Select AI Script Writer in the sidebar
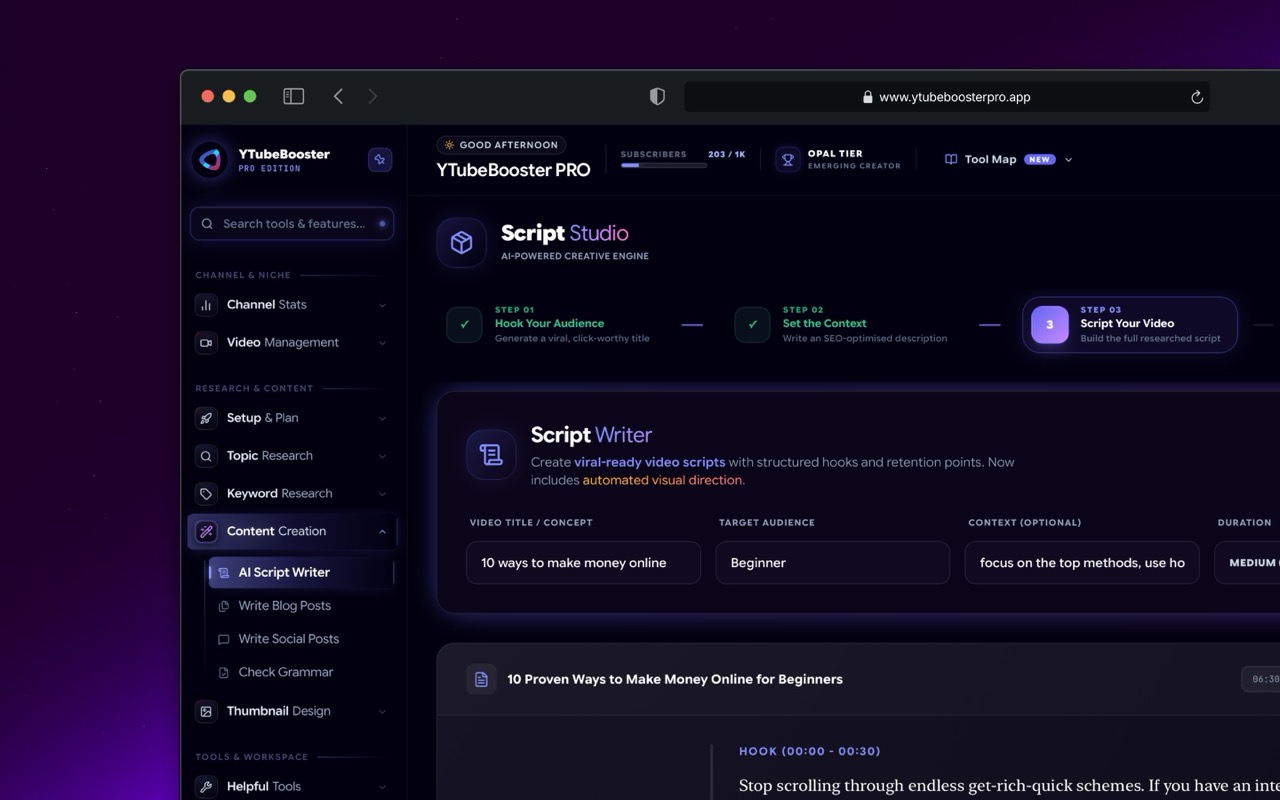The image size is (1280, 800). coord(301,573)
